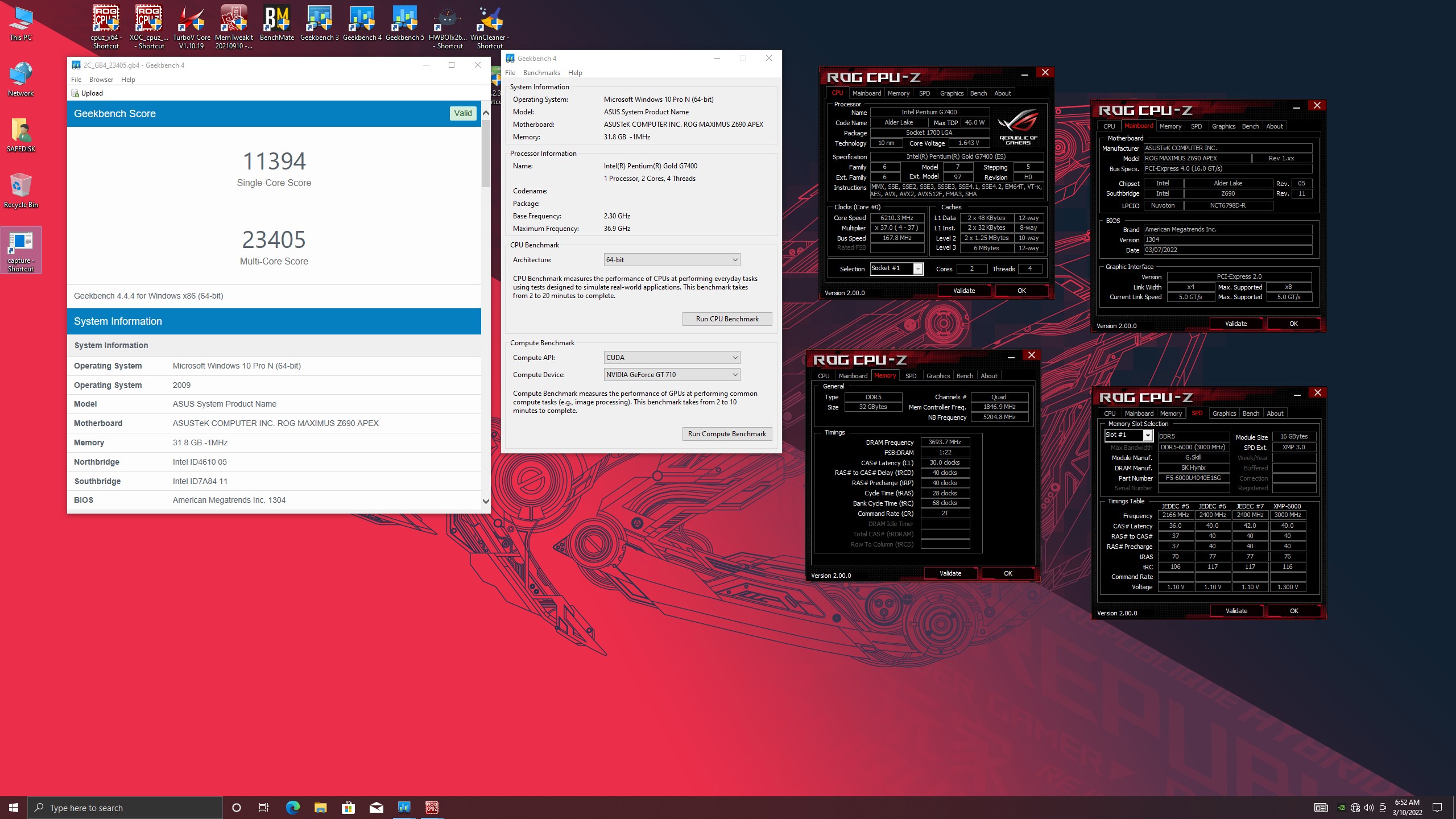Screen dimensions: 1456x819
Task: Click Type here to search box
Action: [125, 808]
